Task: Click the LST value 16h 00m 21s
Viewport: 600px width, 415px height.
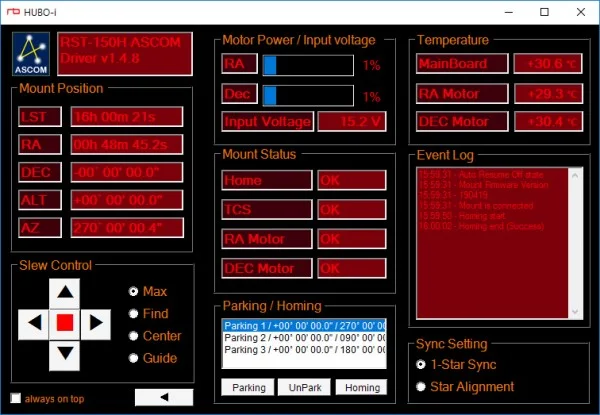Action: [x=127, y=117]
